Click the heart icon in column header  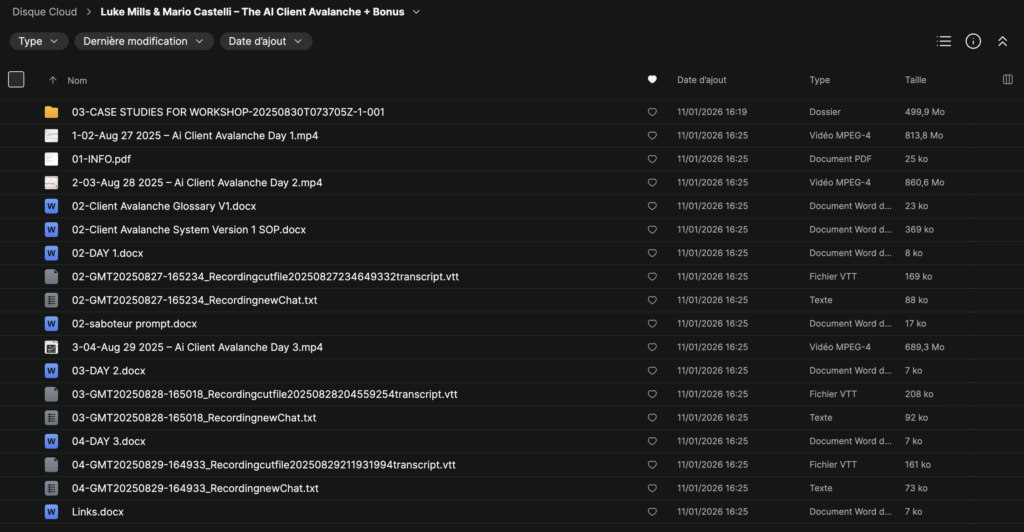pos(652,80)
